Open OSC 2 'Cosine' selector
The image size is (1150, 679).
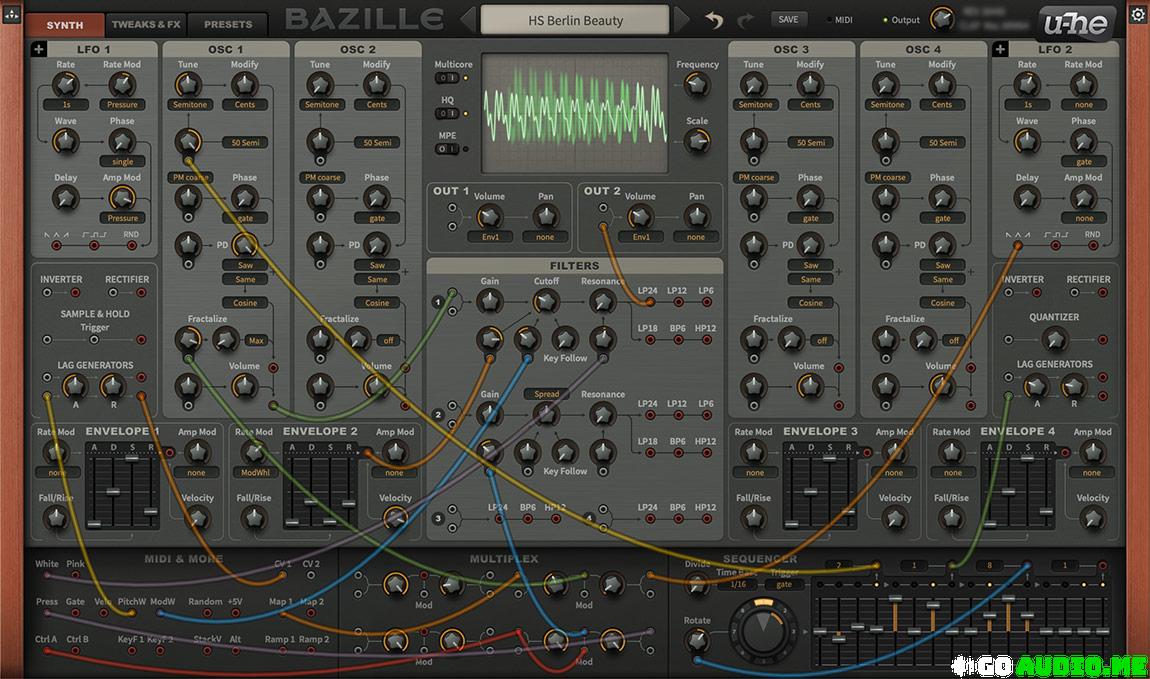pyautogui.click(x=377, y=303)
